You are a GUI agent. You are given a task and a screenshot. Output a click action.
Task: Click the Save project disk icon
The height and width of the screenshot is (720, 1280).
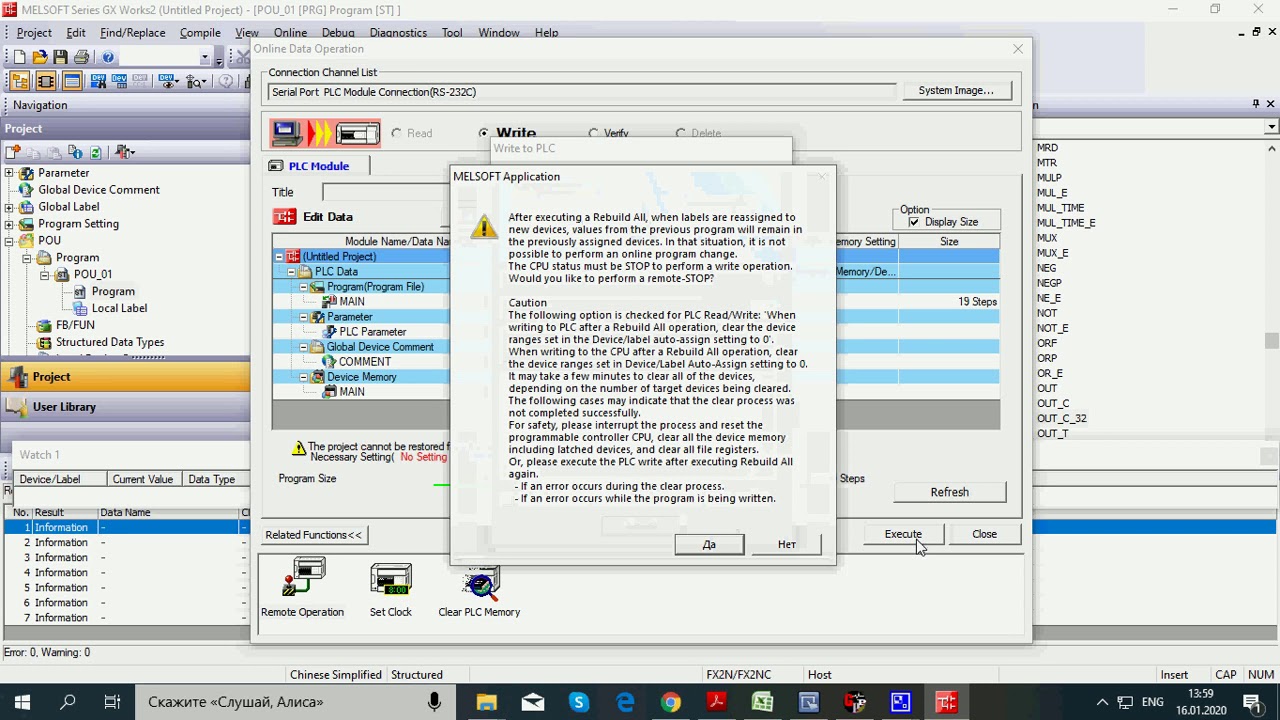(x=60, y=57)
